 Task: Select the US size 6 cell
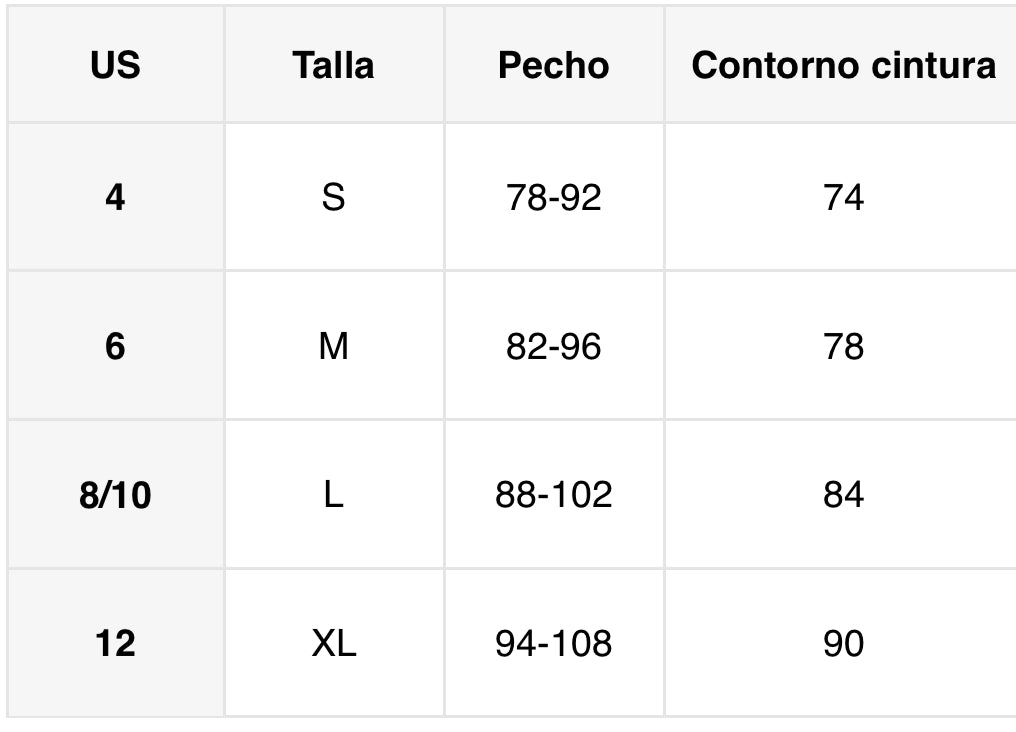point(115,346)
